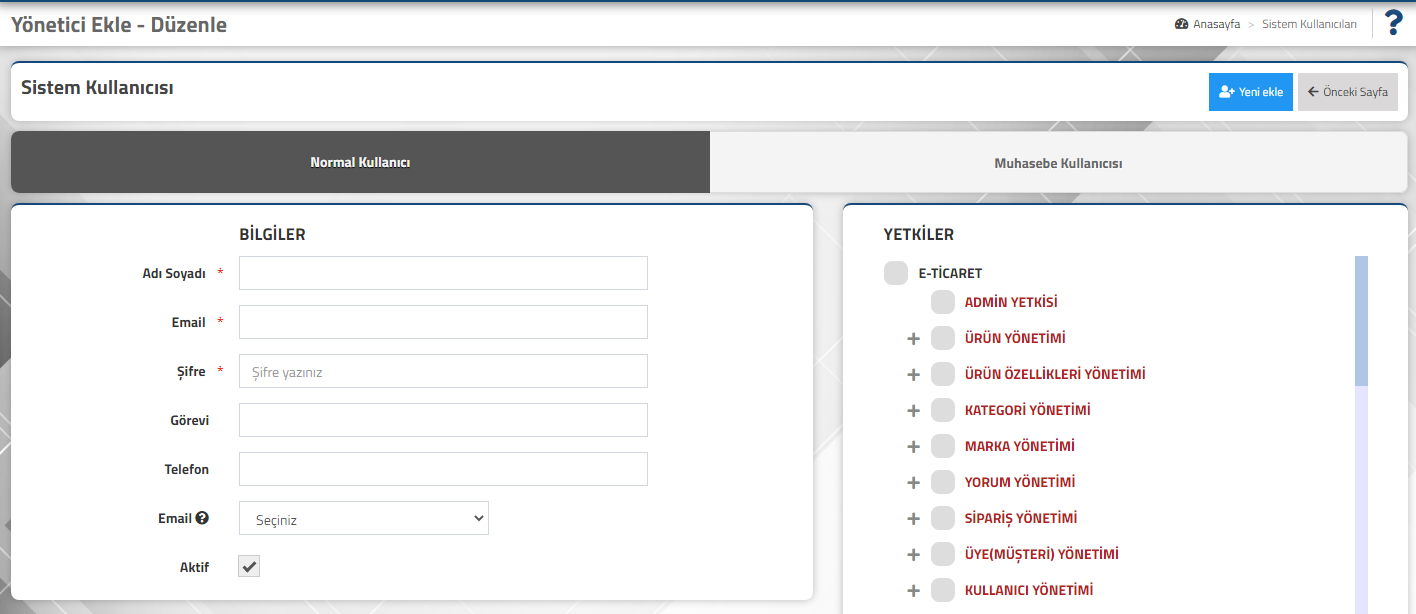Focus the required Email text field
Screen dimensions: 1416x614
443,322
